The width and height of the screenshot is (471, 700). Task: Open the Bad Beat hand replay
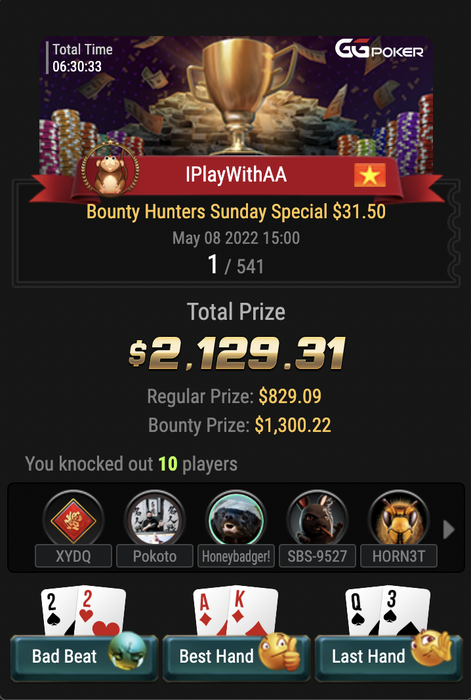(x=84, y=657)
